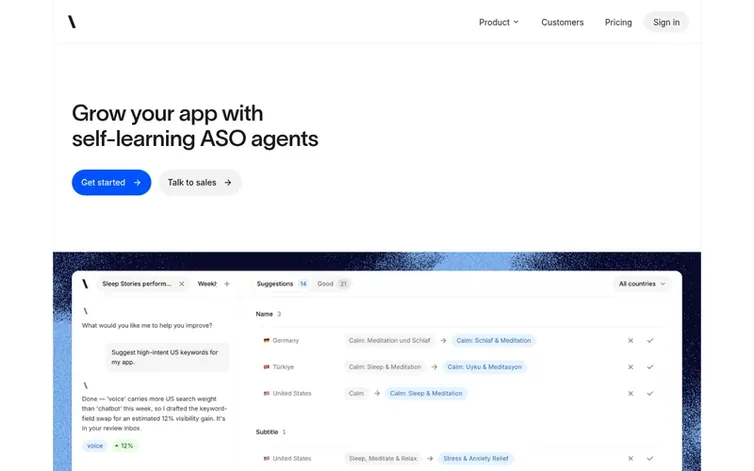Click the Calm: Sleep & Meditation blue chip
This screenshot has height=471, width=754.
pyautogui.click(x=426, y=394)
